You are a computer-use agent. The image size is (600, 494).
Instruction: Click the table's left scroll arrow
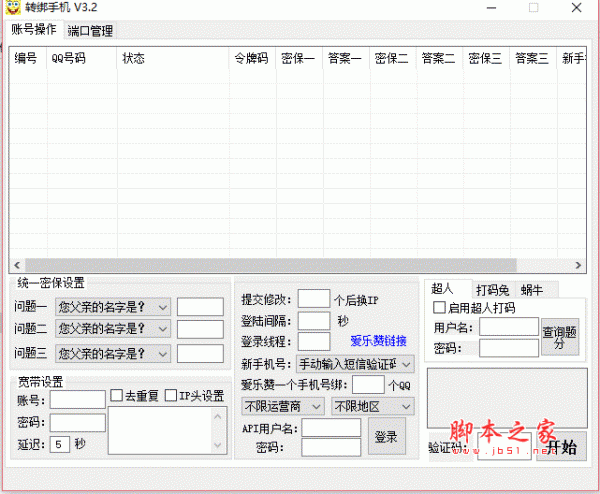[18, 265]
